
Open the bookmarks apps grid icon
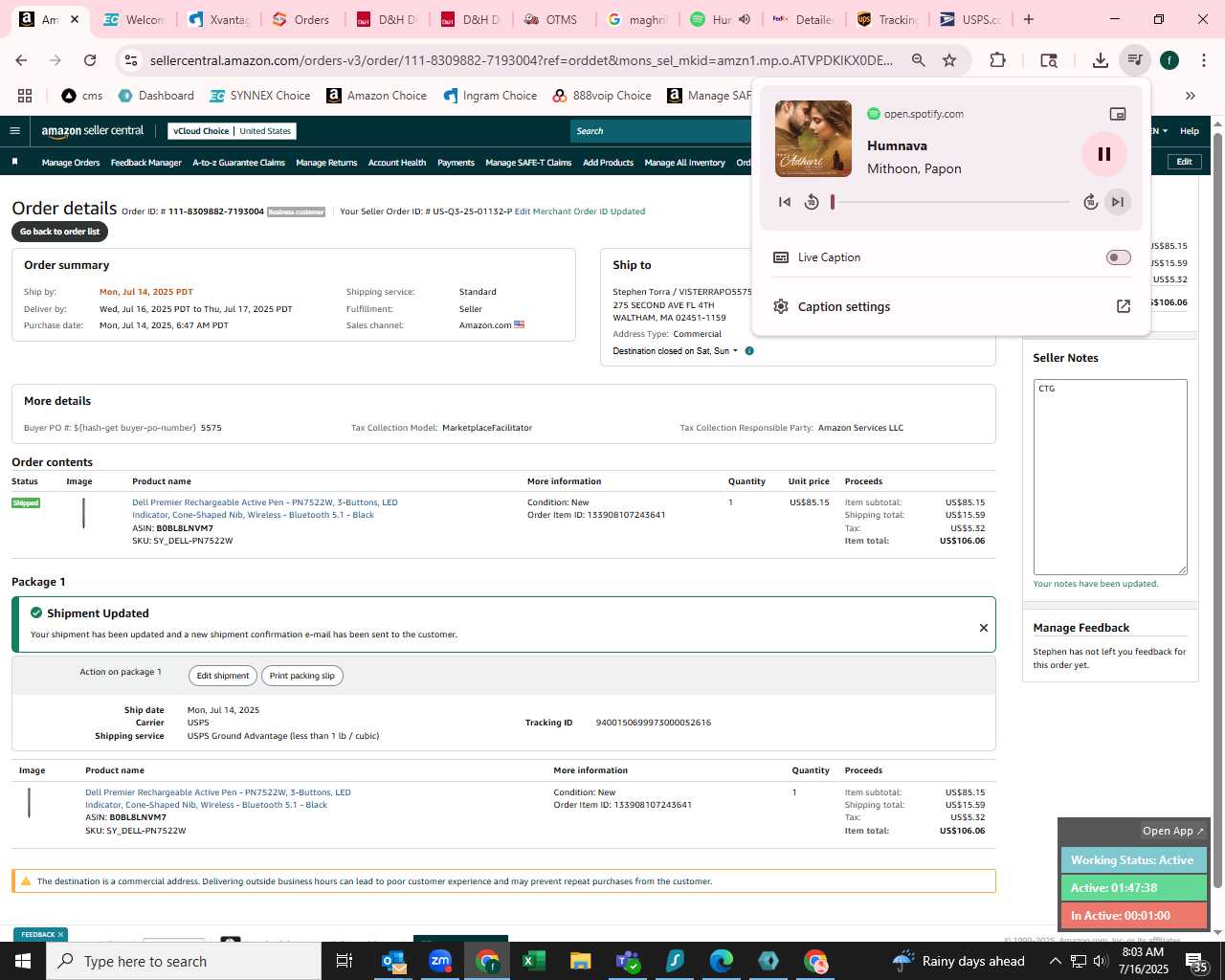25,96
